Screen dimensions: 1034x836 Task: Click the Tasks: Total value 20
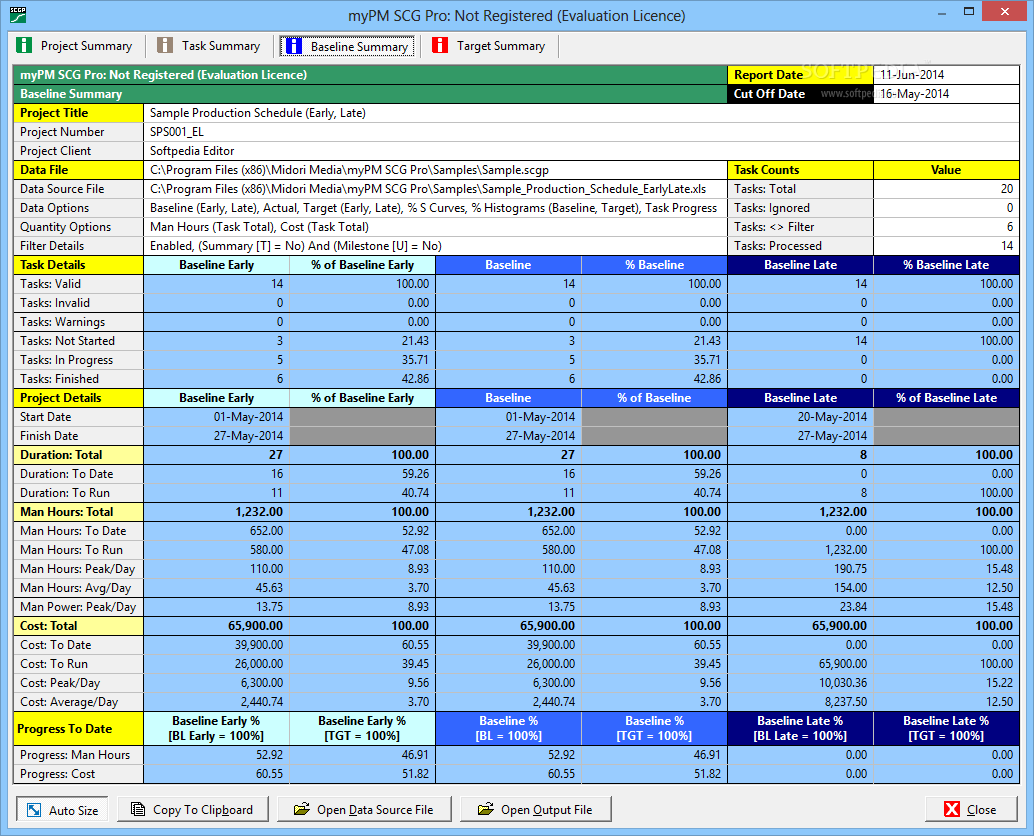pos(946,189)
